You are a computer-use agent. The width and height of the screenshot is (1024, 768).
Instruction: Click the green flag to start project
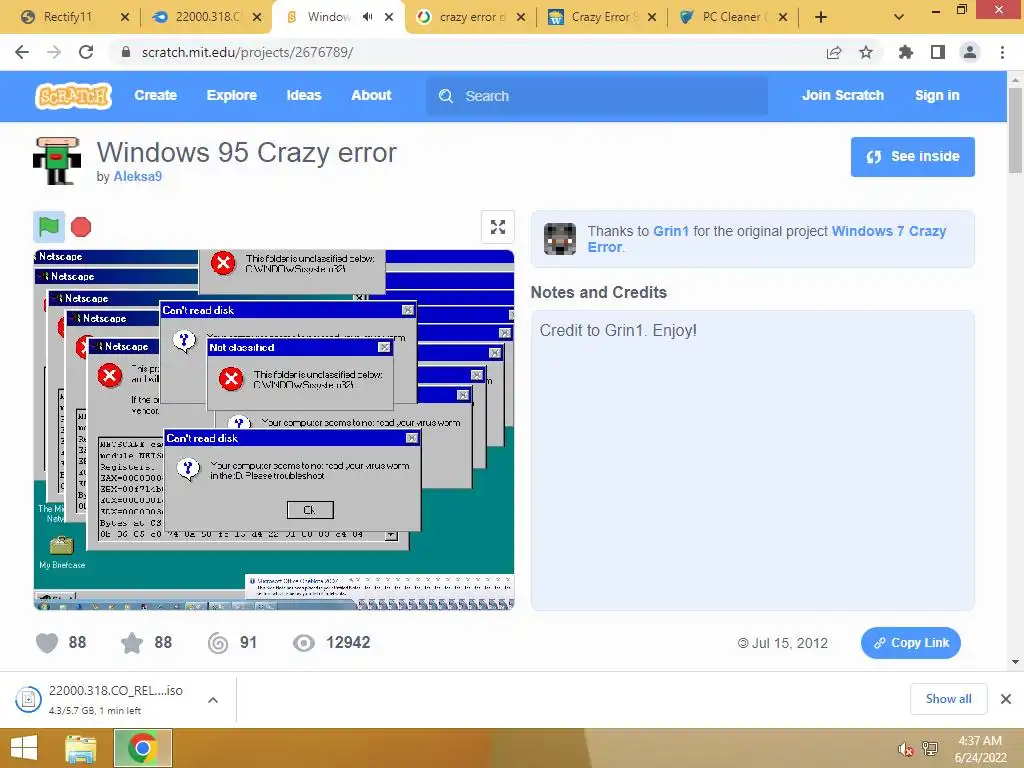pyautogui.click(x=49, y=227)
